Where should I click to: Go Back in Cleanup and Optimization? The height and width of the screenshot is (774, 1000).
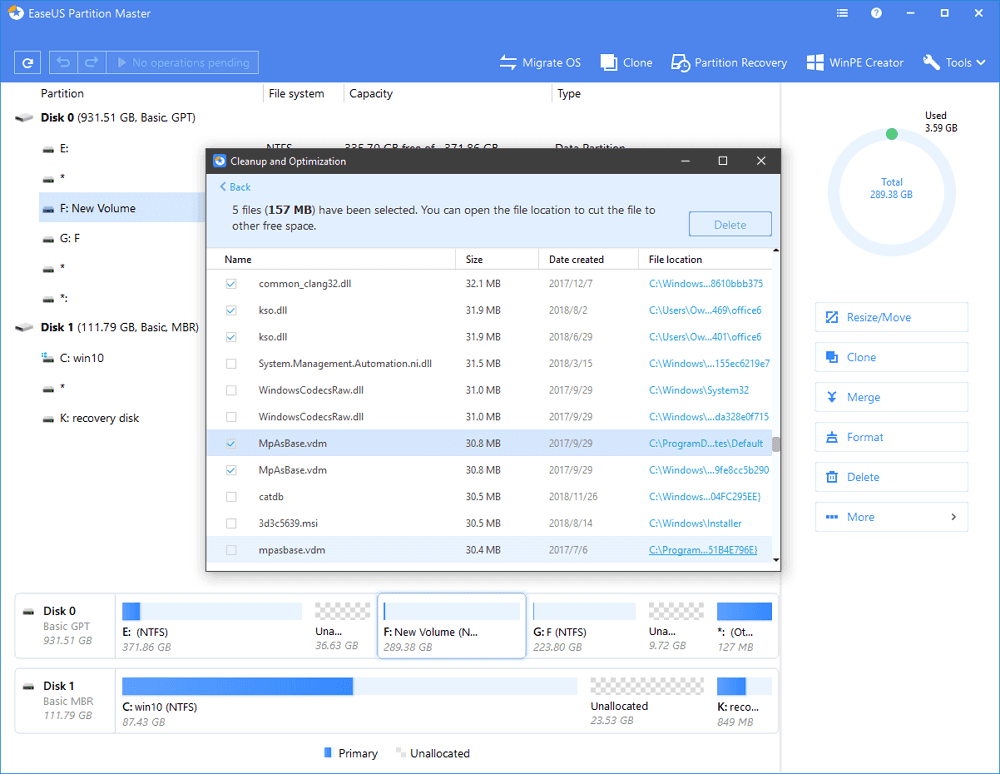click(235, 187)
